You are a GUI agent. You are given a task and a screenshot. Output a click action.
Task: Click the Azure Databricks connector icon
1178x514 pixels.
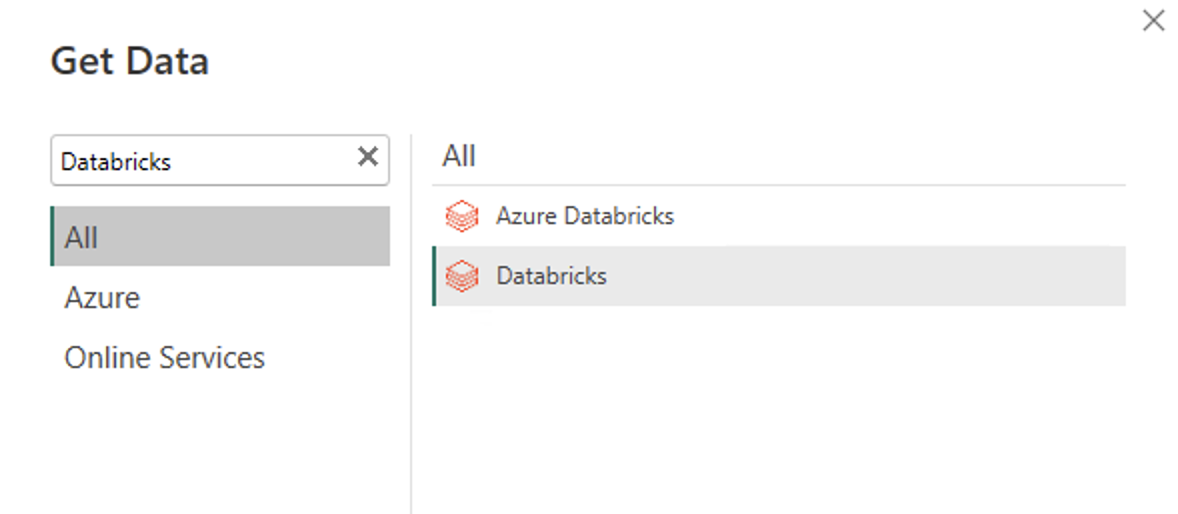click(461, 216)
